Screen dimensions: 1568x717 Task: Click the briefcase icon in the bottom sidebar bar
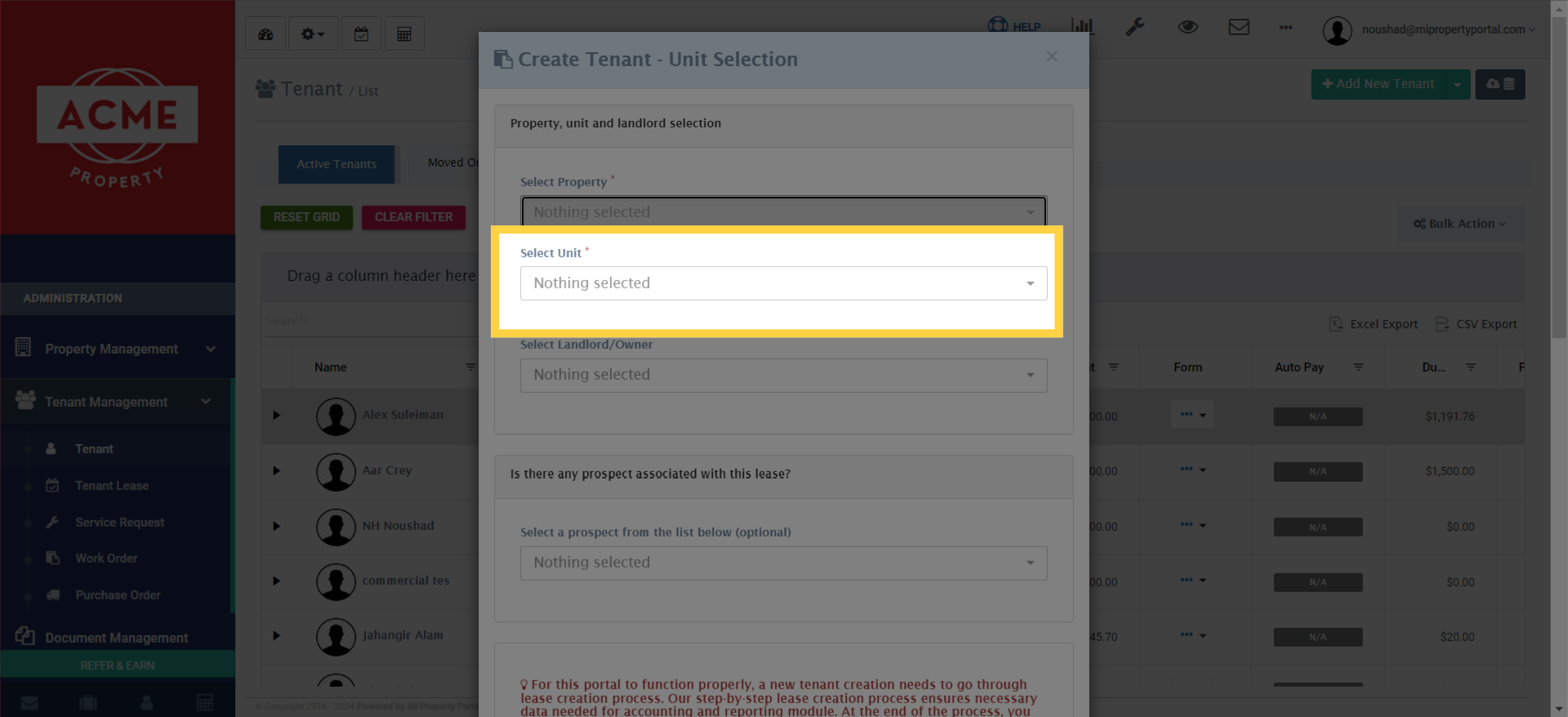click(x=88, y=702)
